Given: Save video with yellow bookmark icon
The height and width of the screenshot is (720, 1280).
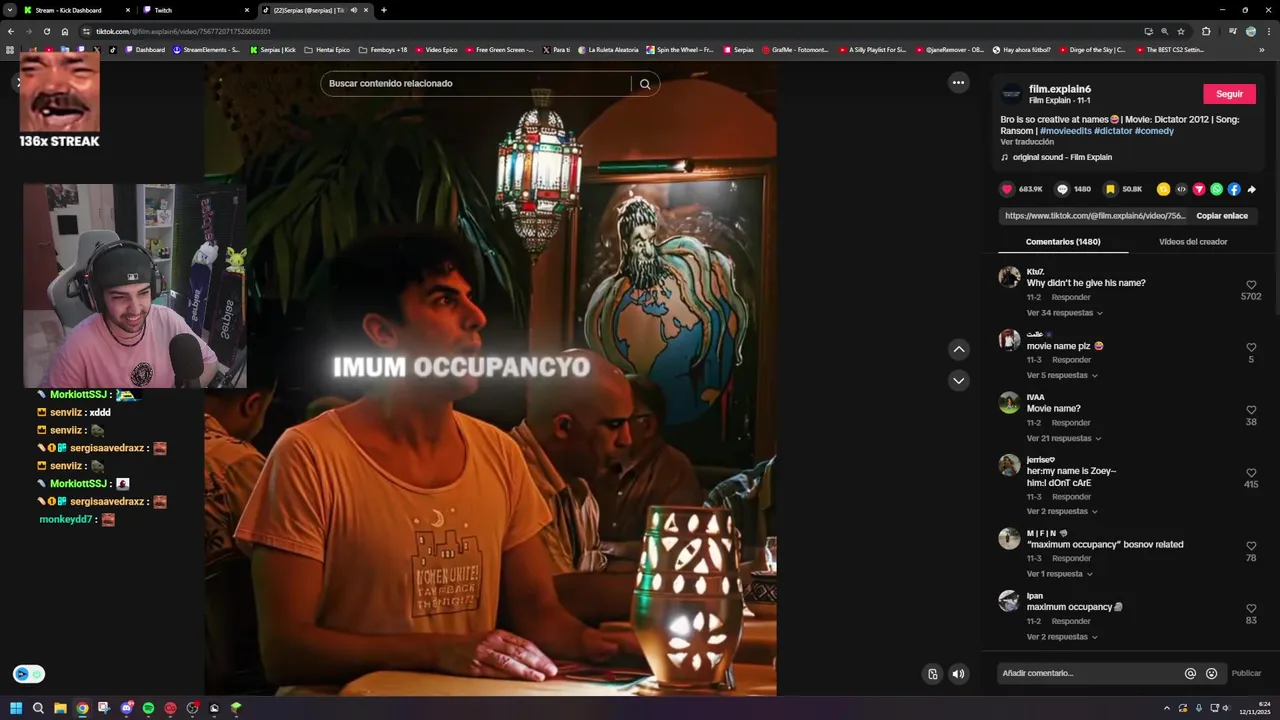Looking at the screenshot, I should 1110,189.
